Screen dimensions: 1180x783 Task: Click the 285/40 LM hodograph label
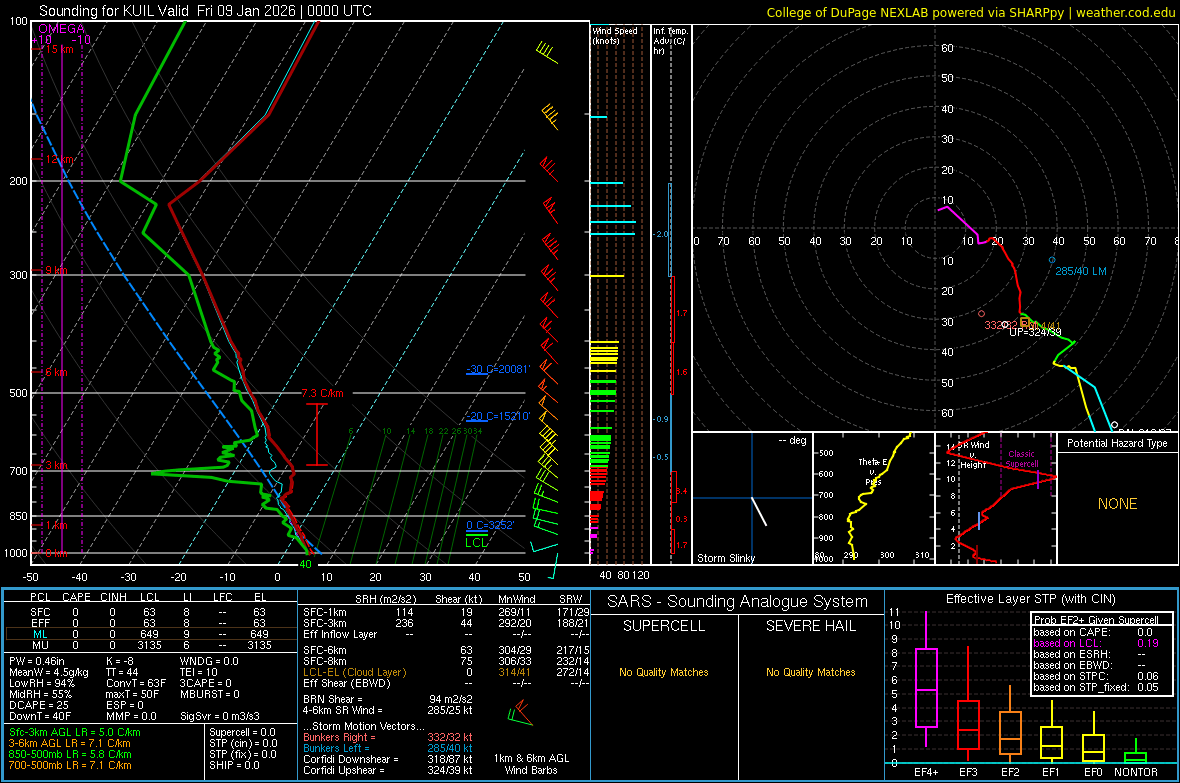(x=1081, y=271)
